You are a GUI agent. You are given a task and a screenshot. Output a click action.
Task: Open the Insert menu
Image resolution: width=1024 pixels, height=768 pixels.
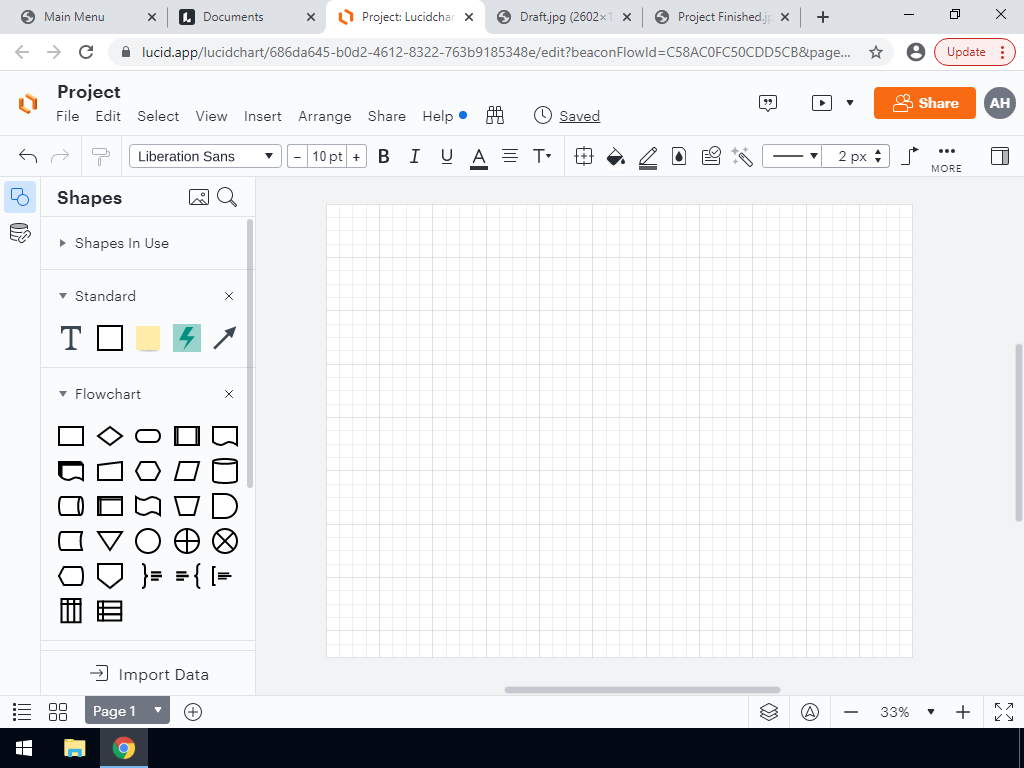pos(263,116)
